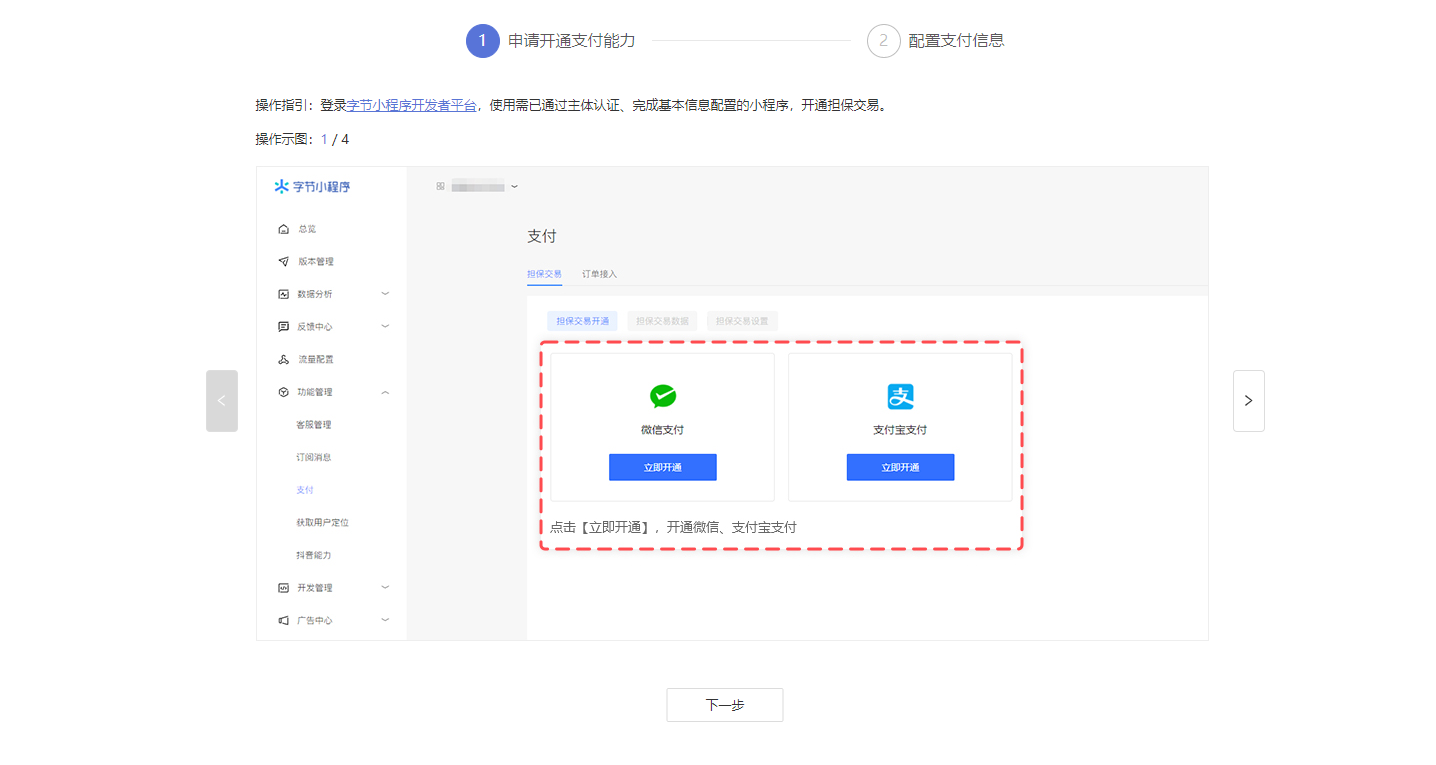This screenshot has width=1436, height=765.
Task: Select the 流量配置 traffic config icon
Action: 284,358
